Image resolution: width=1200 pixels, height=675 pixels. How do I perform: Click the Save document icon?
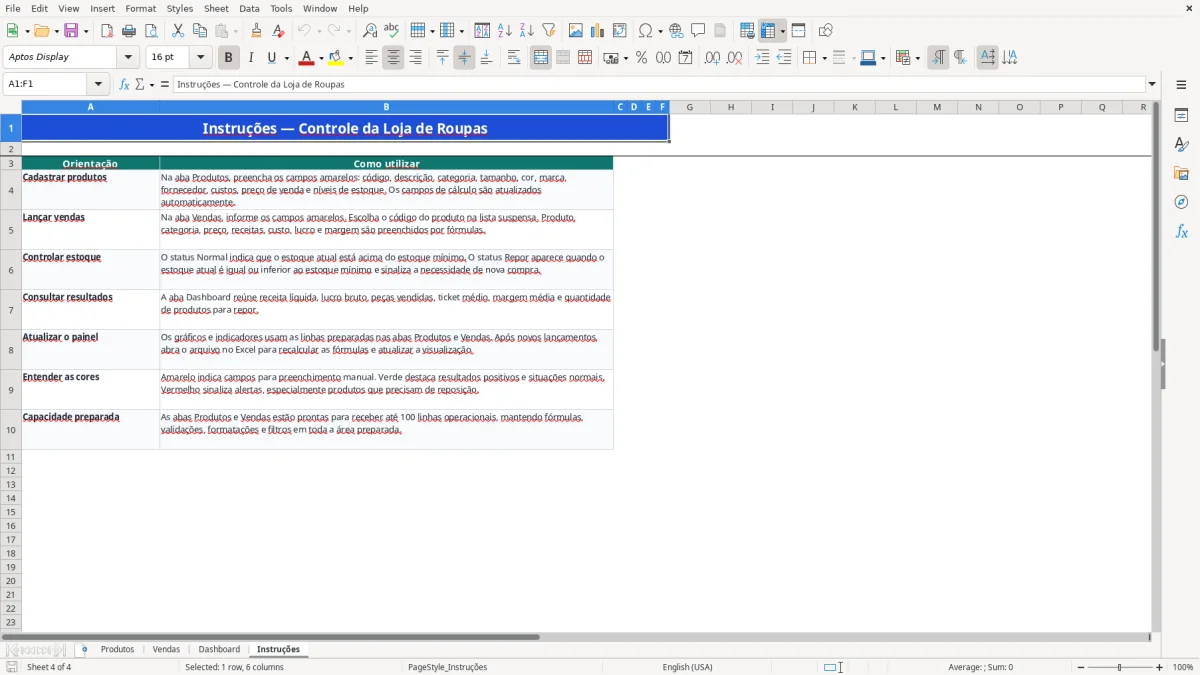tap(71, 31)
